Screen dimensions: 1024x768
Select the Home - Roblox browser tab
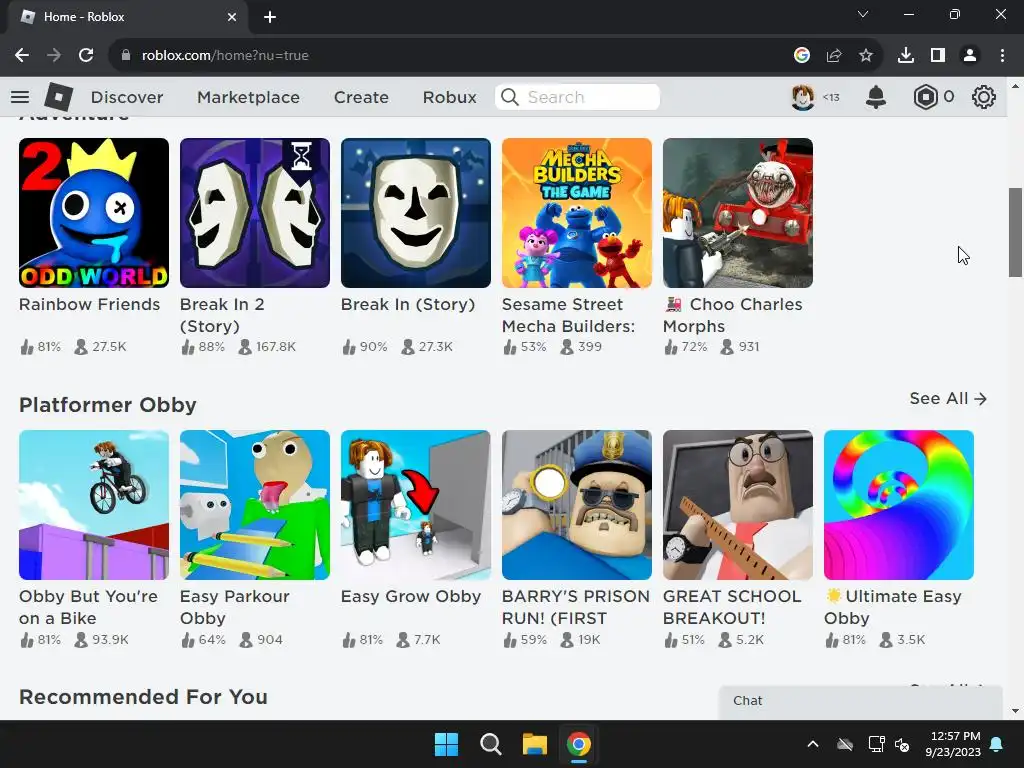point(127,17)
